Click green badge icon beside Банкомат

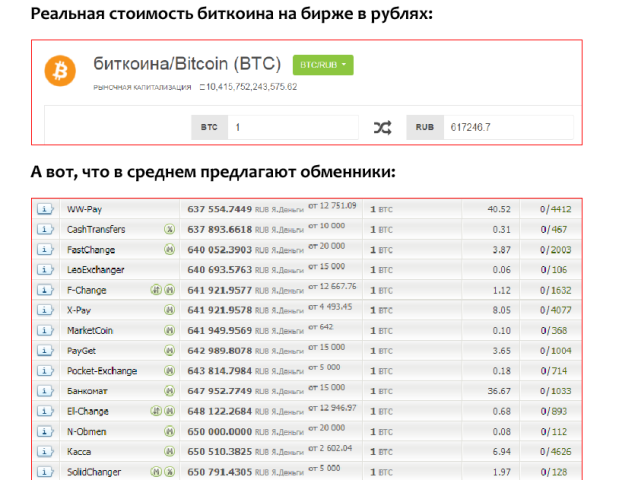(x=169, y=391)
